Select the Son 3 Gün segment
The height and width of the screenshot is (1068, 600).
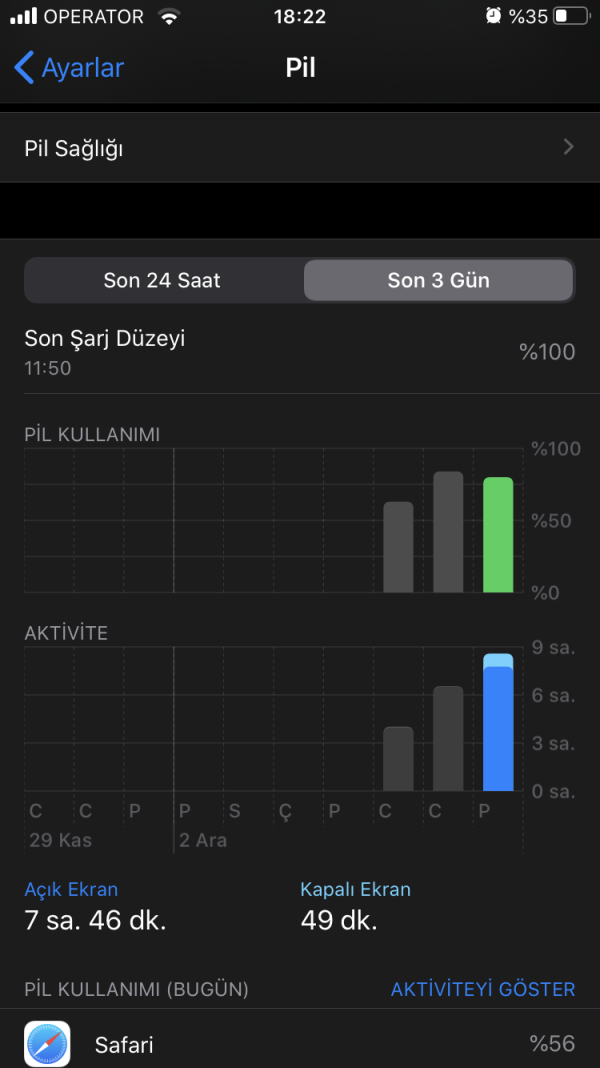coord(438,280)
